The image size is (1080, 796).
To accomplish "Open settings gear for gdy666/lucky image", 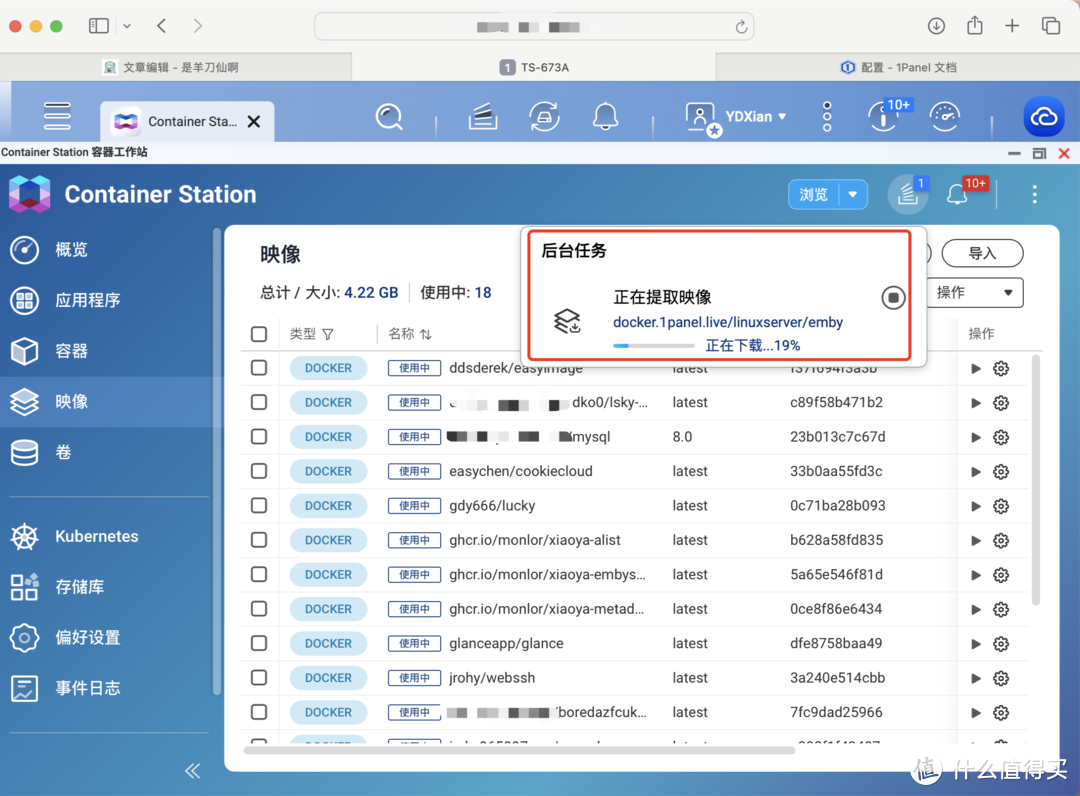I will pyautogui.click(x=1000, y=506).
